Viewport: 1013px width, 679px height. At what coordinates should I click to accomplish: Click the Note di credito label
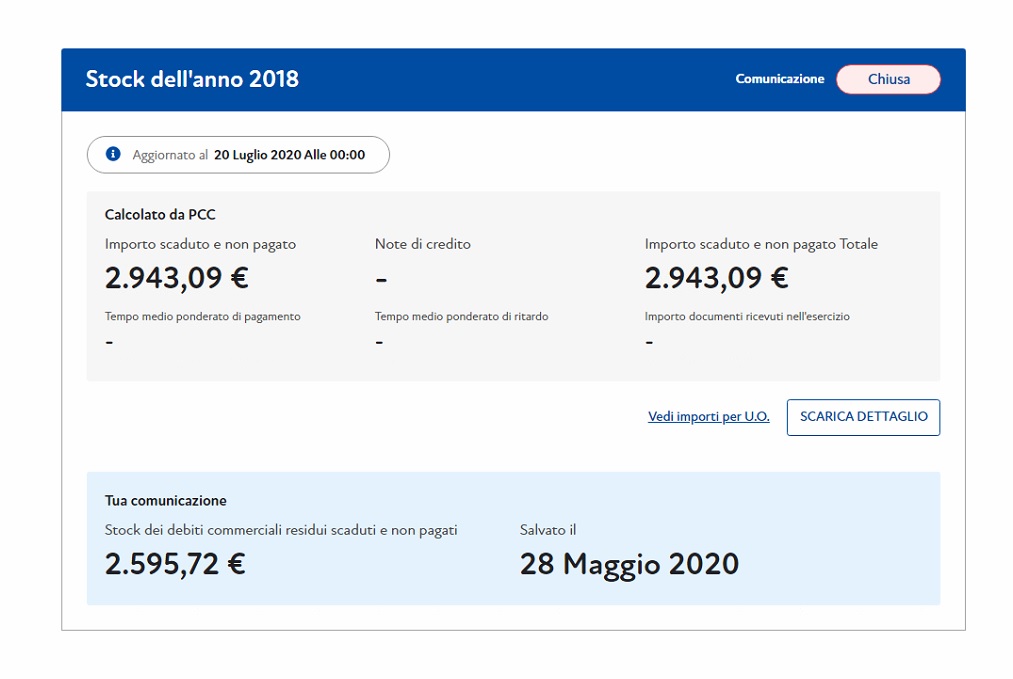422,244
